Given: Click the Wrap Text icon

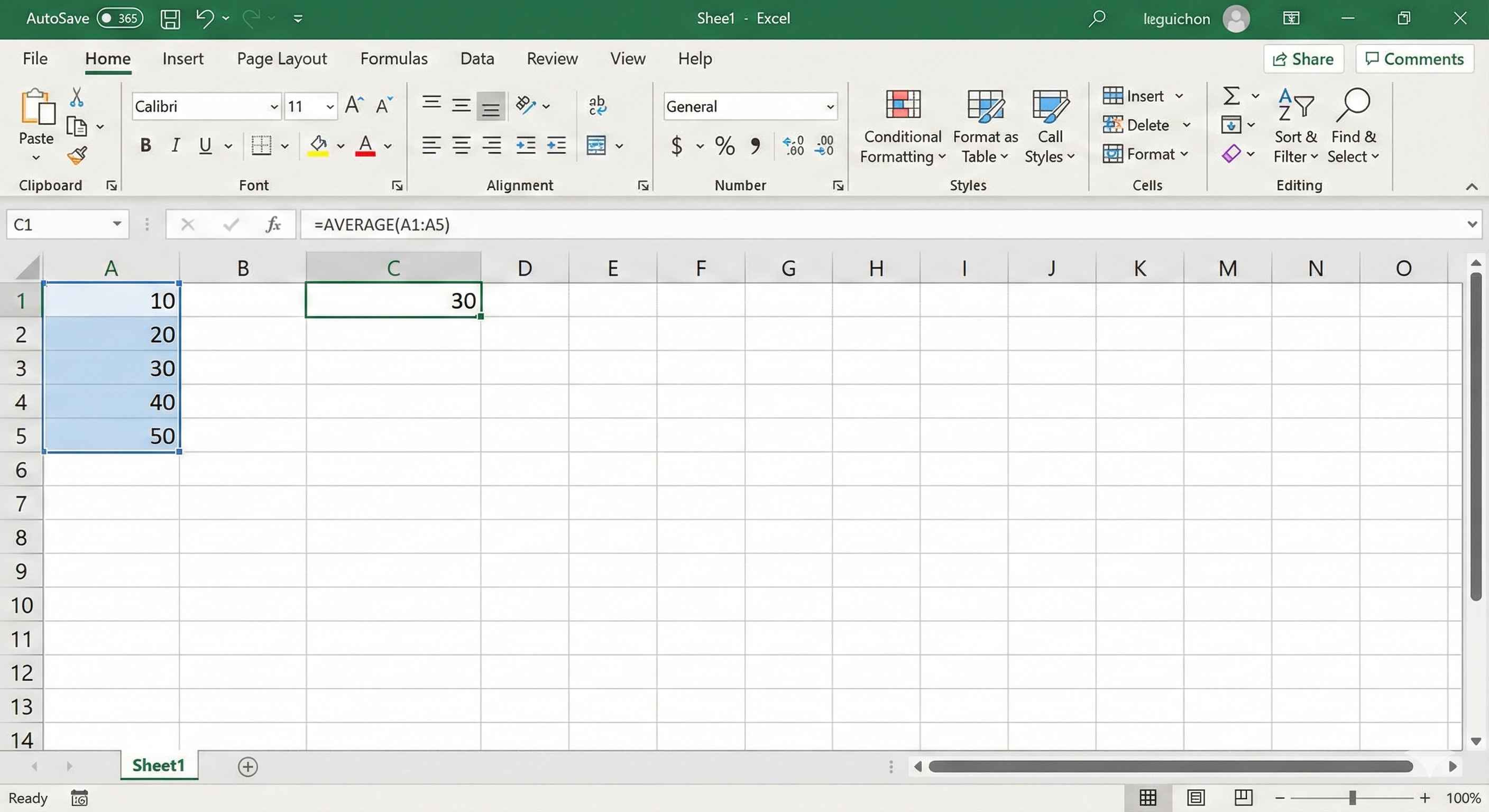Looking at the screenshot, I should (597, 106).
